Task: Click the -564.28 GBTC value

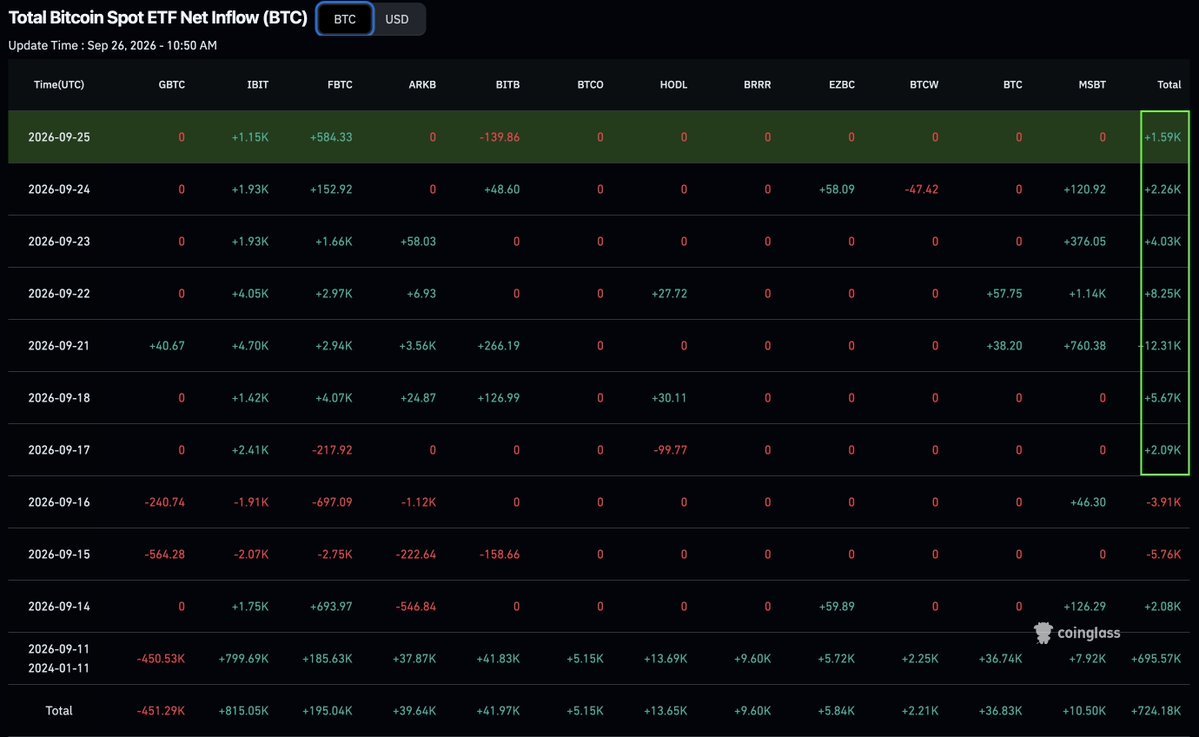Action: click(164, 554)
